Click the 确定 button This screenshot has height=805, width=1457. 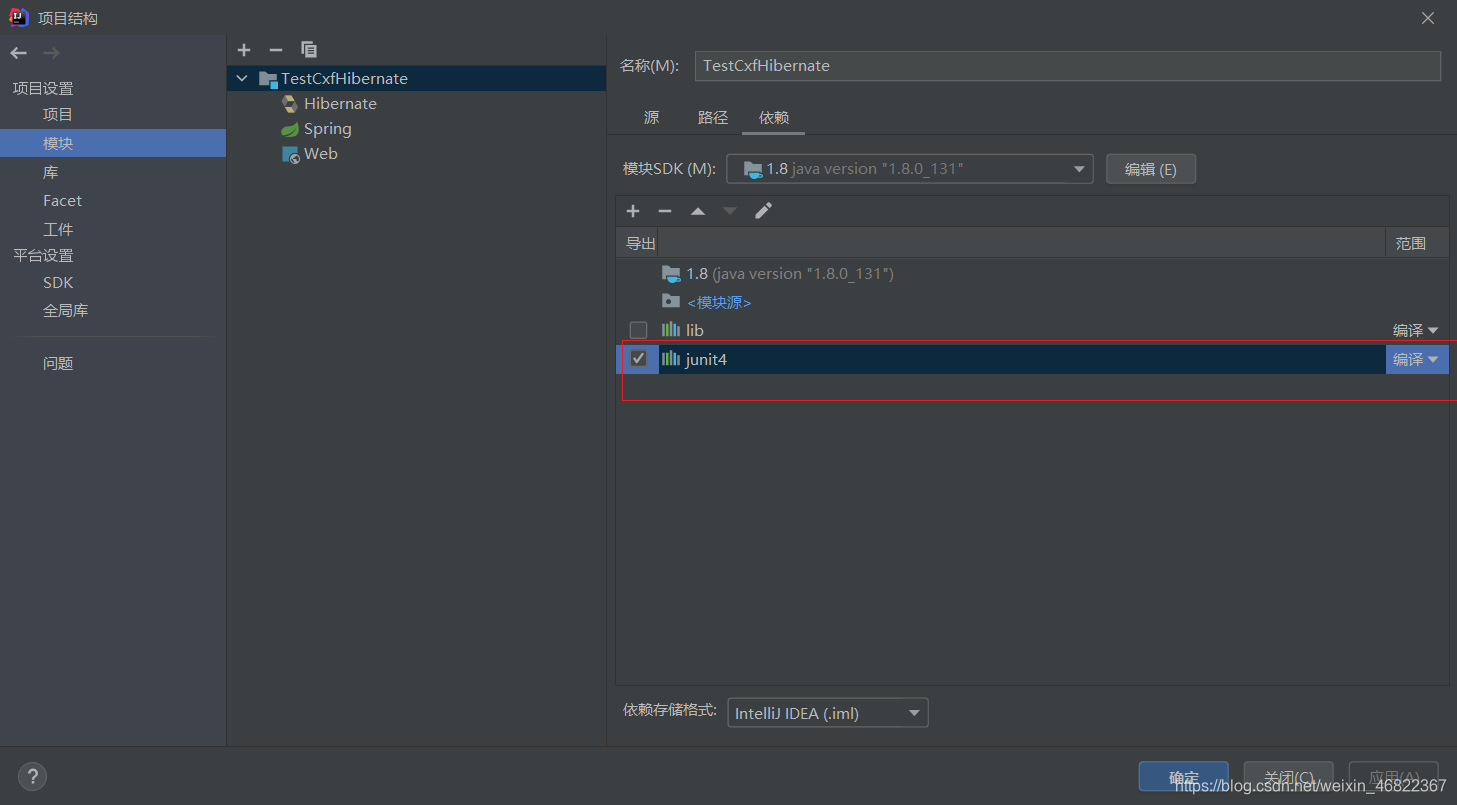[x=1184, y=777]
